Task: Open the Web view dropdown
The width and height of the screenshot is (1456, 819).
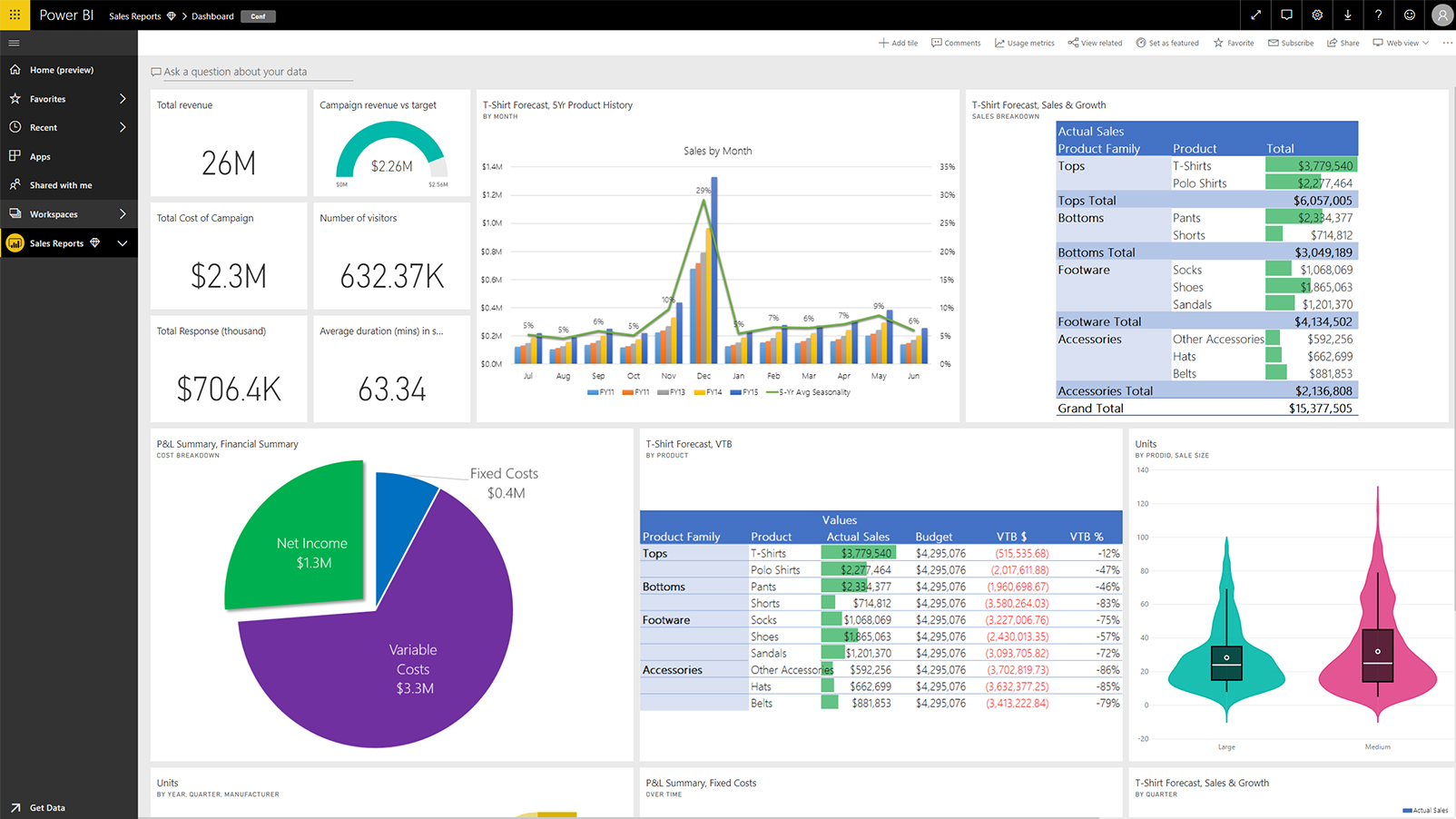Action: (1401, 43)
